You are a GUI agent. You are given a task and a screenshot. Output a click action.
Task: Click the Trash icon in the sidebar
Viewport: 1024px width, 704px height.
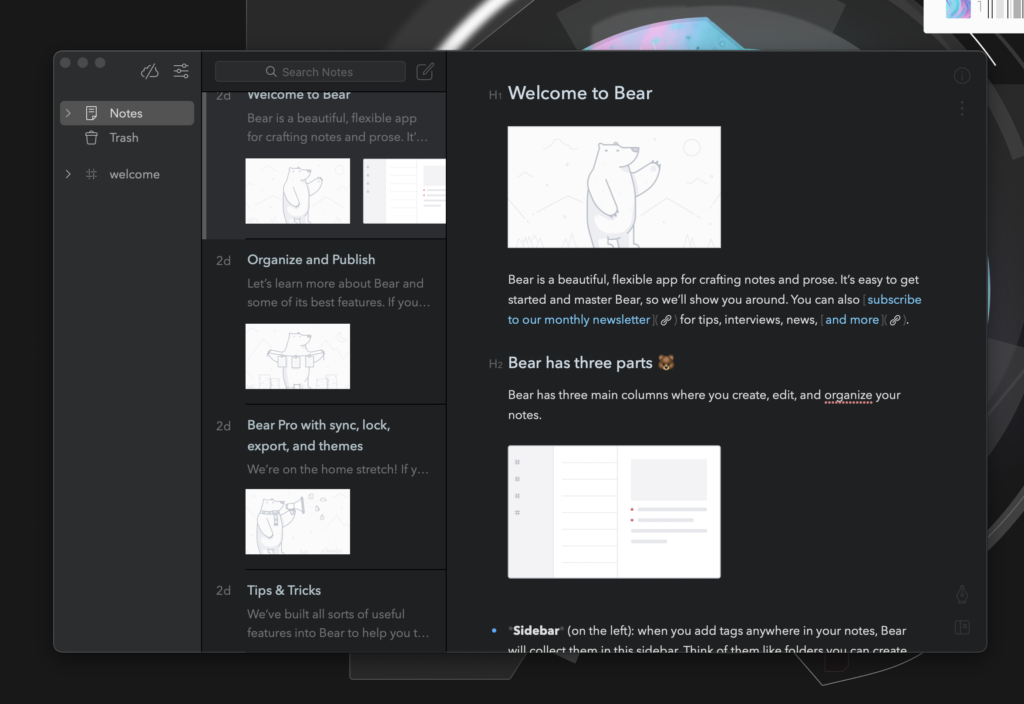(x=93, y=138)
